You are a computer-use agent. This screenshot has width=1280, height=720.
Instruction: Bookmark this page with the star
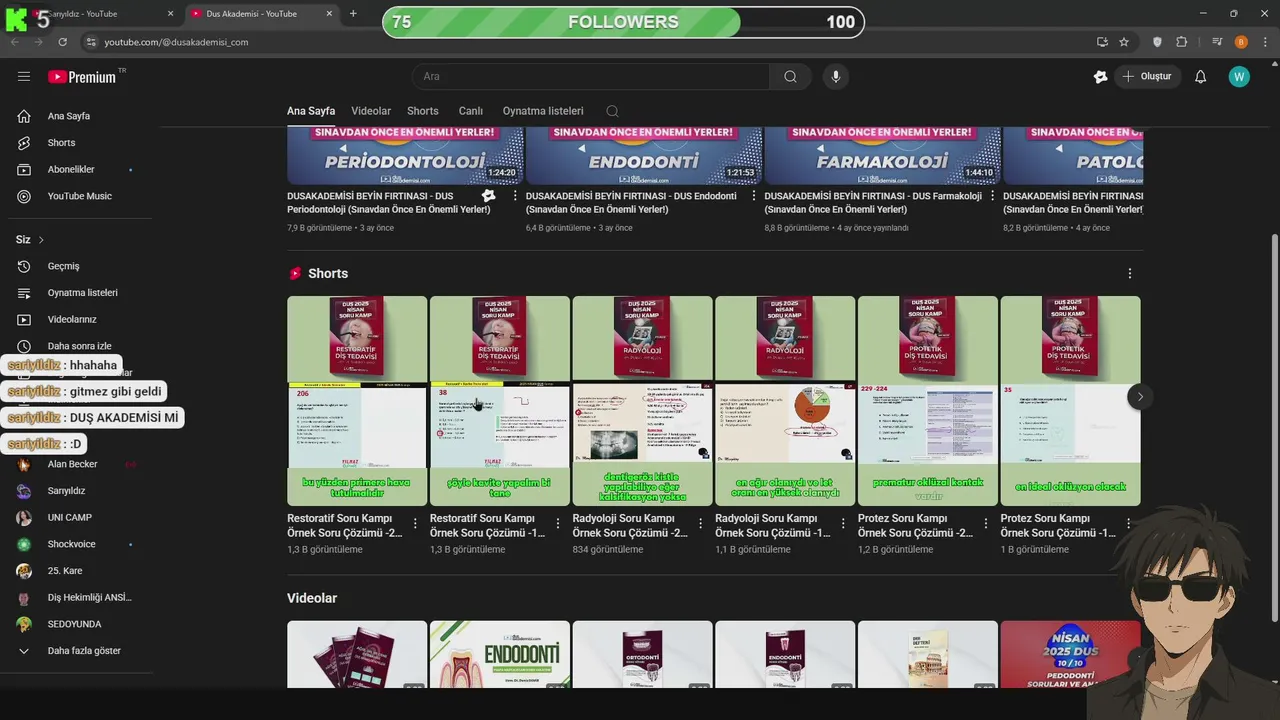(x=1124, y=42)
